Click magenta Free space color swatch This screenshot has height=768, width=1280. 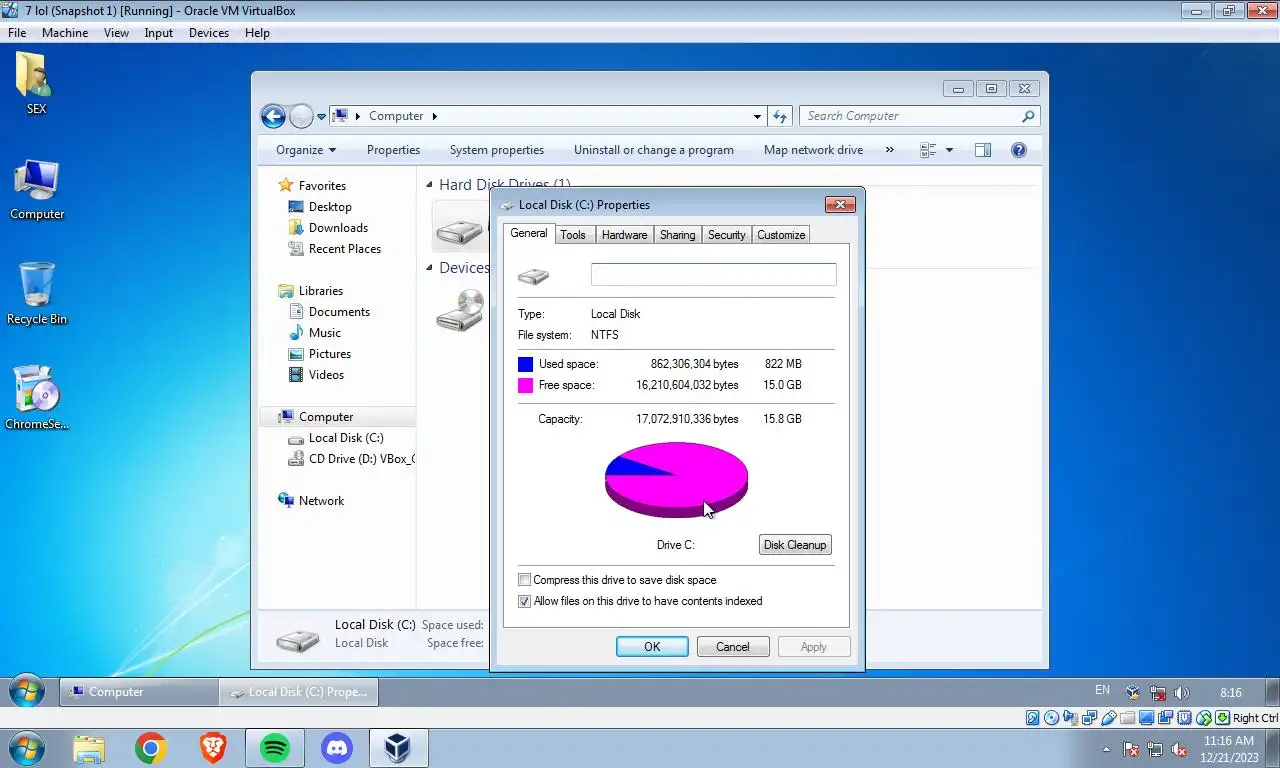click(525, 385)
